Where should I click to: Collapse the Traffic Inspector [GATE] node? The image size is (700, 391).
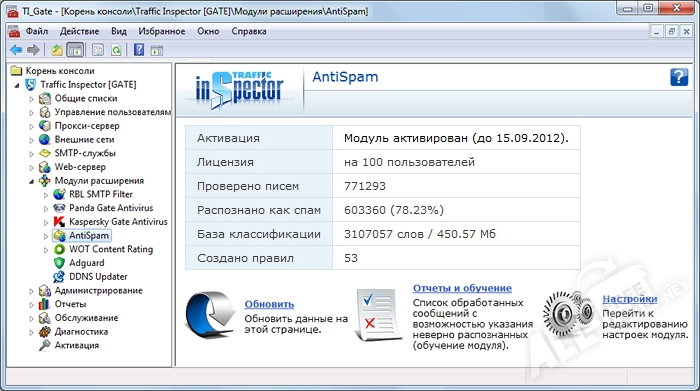[x=17, y=85]
